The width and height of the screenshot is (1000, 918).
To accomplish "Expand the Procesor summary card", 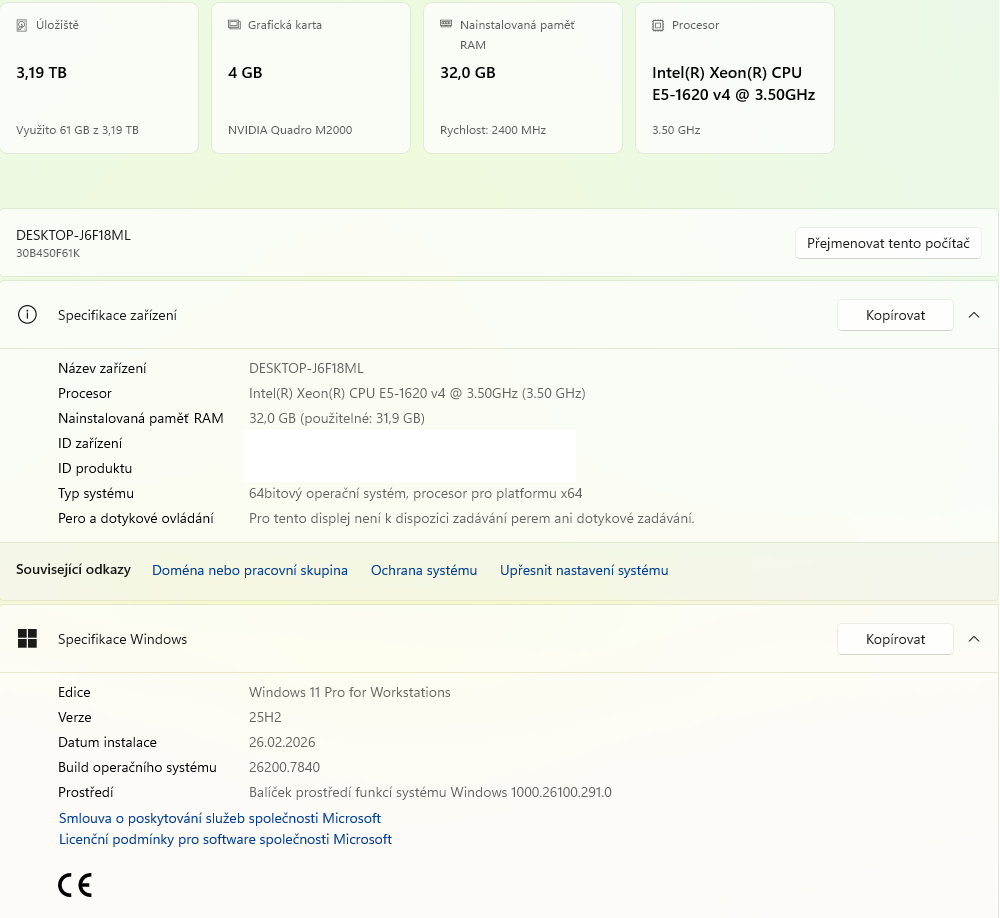I will [734, 78].
